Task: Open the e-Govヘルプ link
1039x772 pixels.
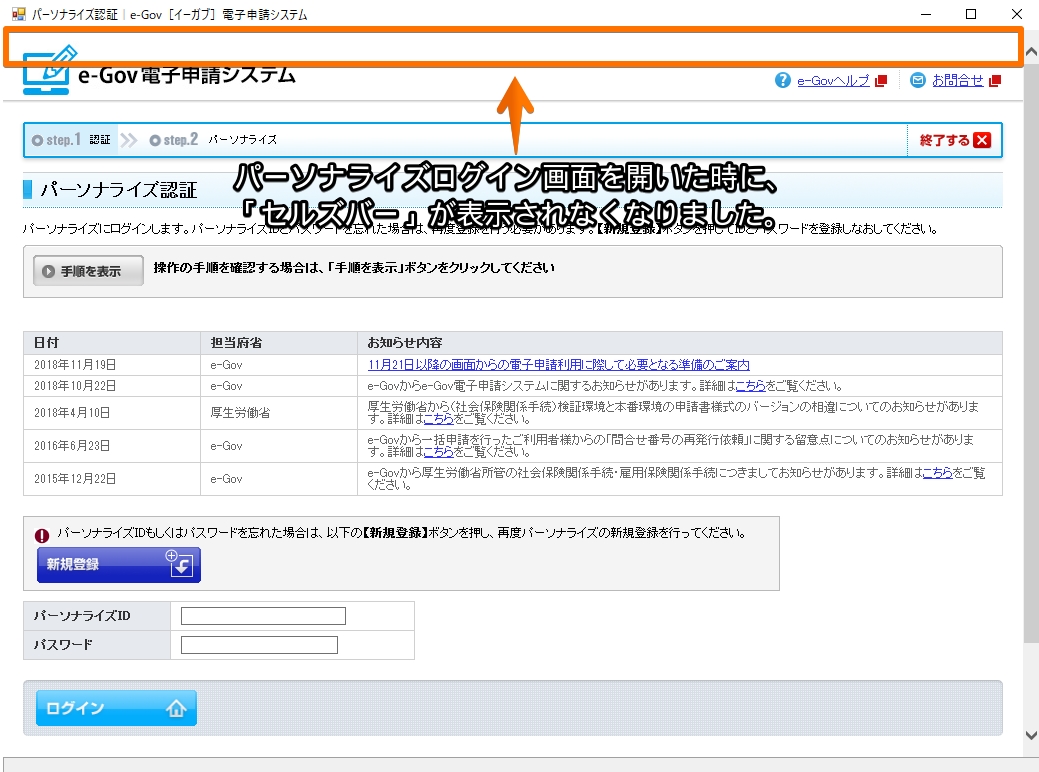Action: [833, 81]
